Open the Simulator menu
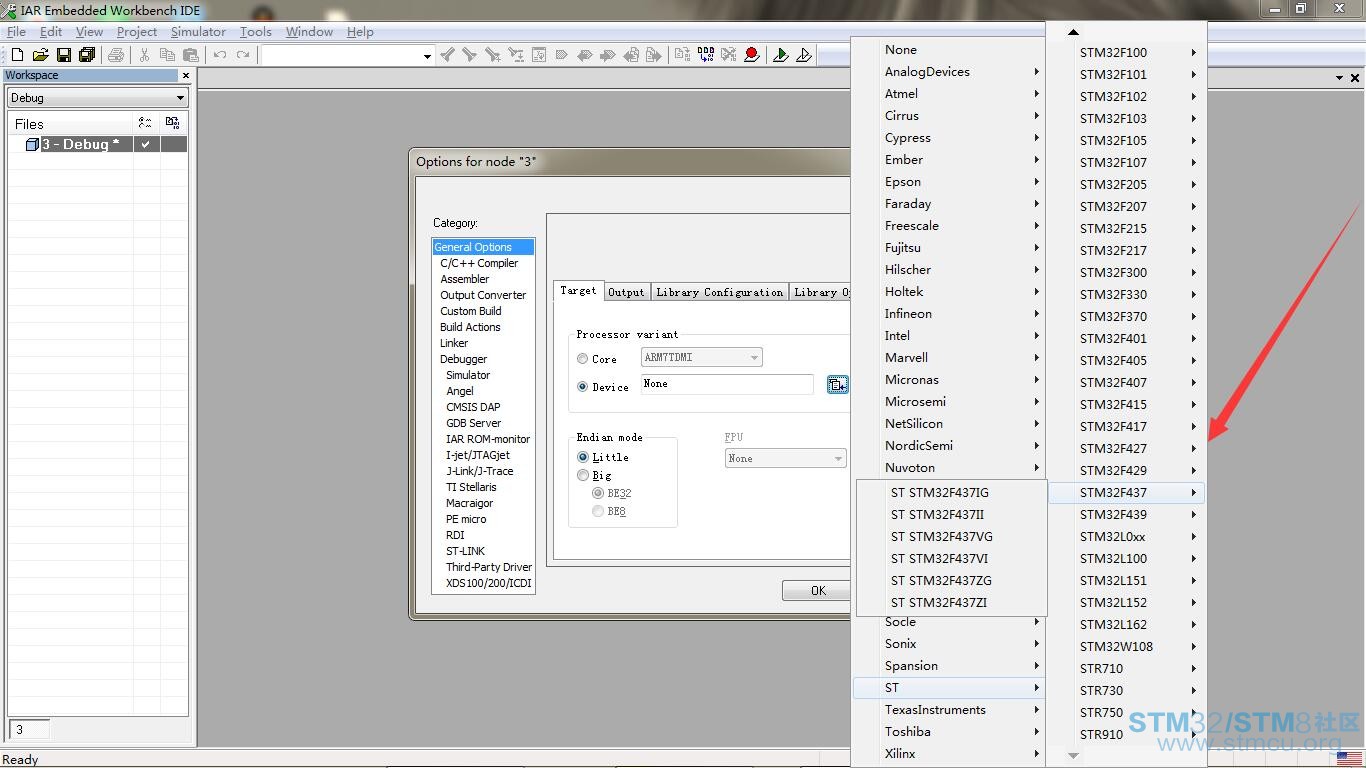Screen dimensions: 1366x768 coord(198,32)
